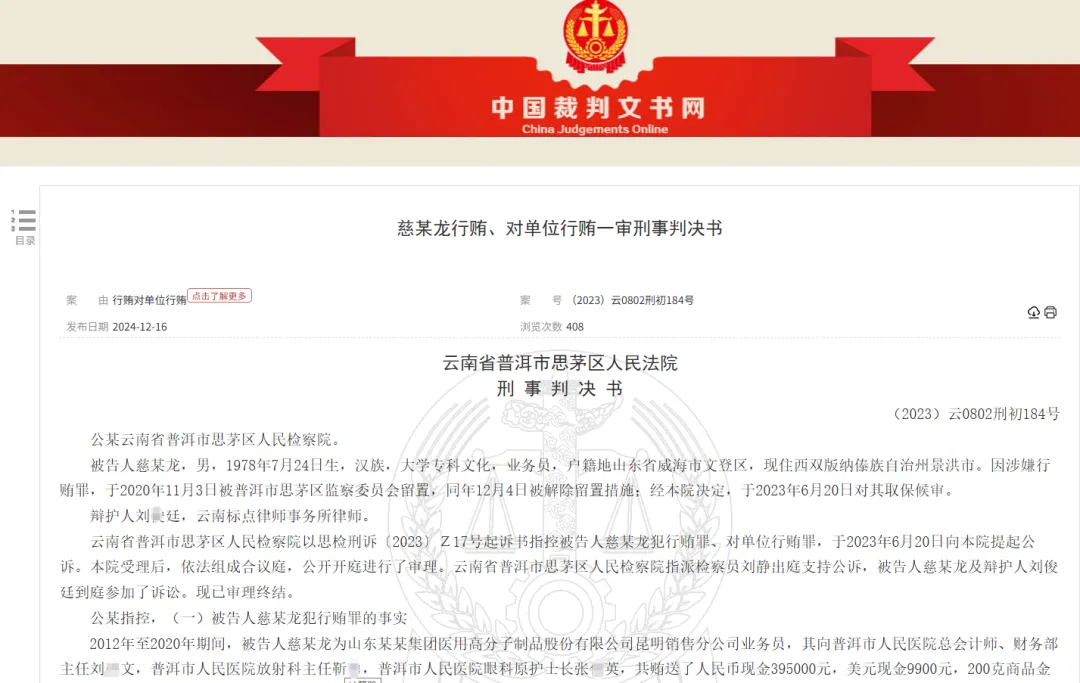Viewport: 1080px width, 683px height.
Task: Click the 刑事判决书 document heading
Action: tap(560, 389)
